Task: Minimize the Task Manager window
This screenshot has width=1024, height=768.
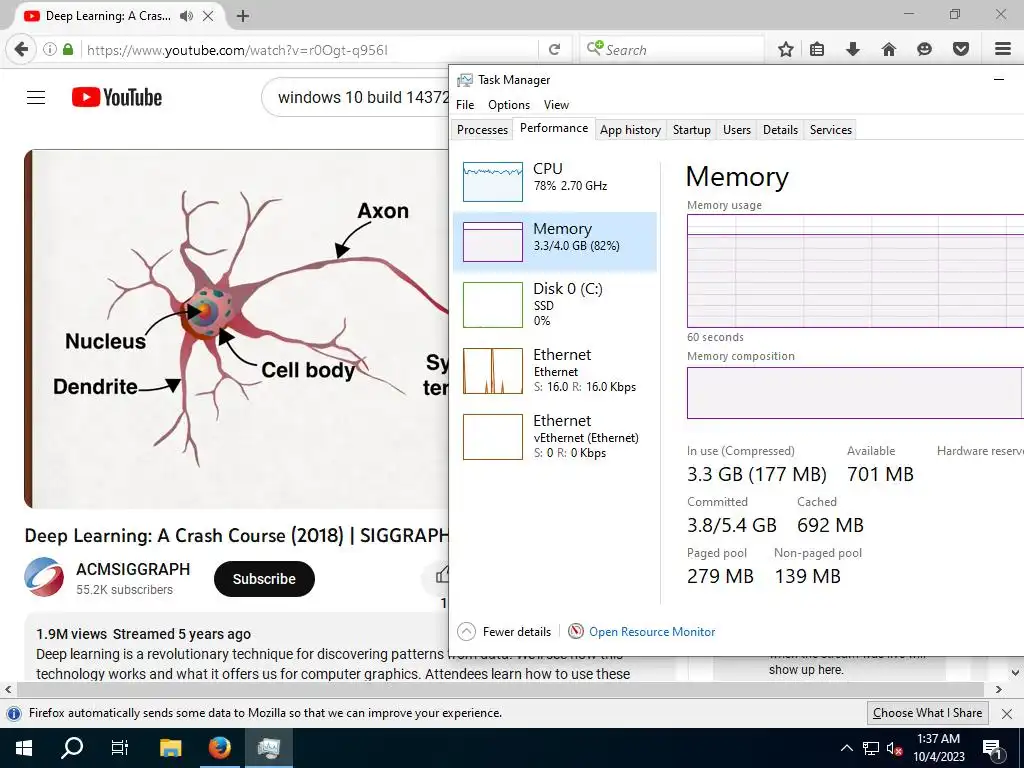Action: [999, 80]
